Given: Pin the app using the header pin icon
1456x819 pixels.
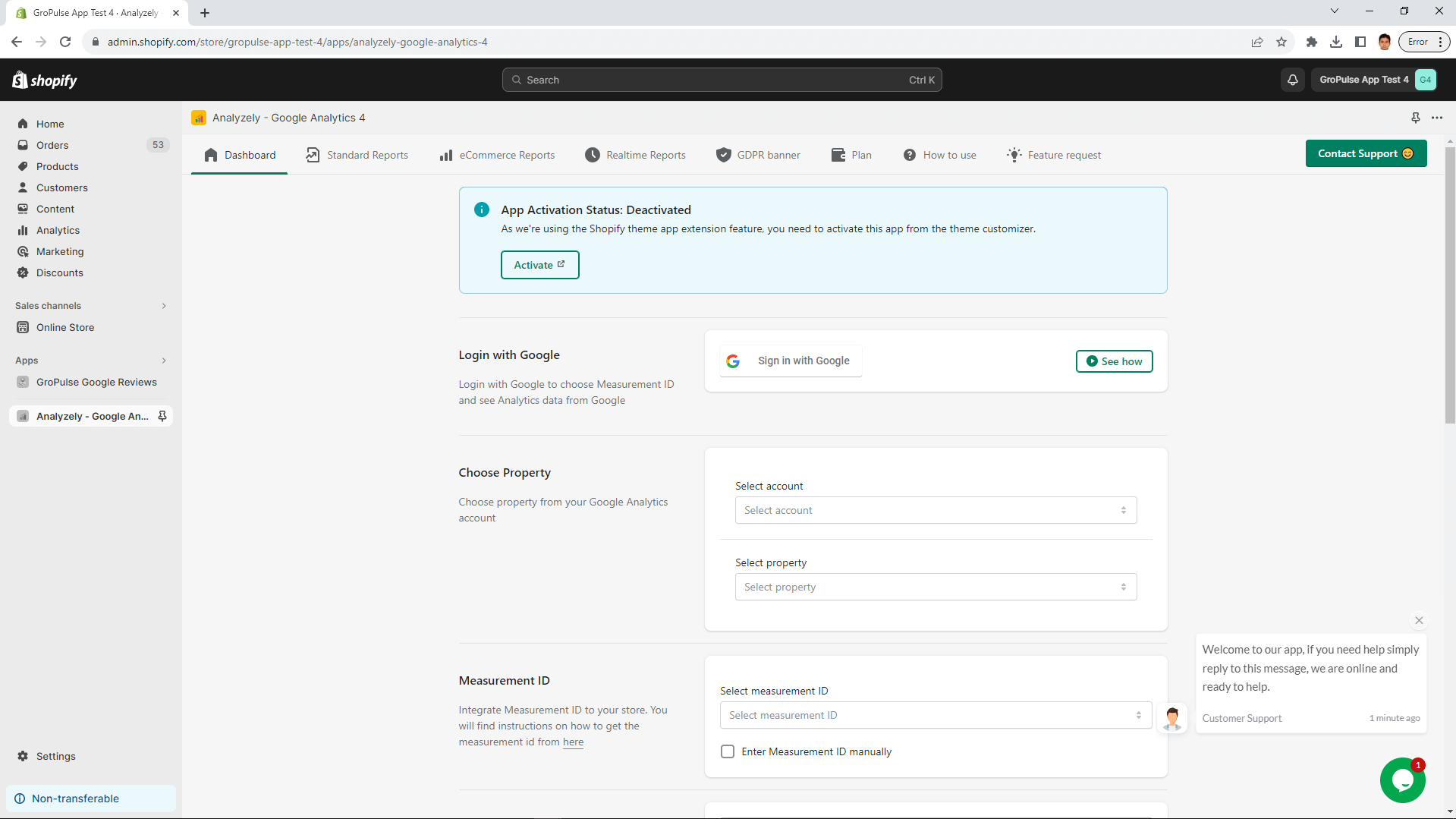Looking at the screenshot, I should click(x=1415, y=118).
